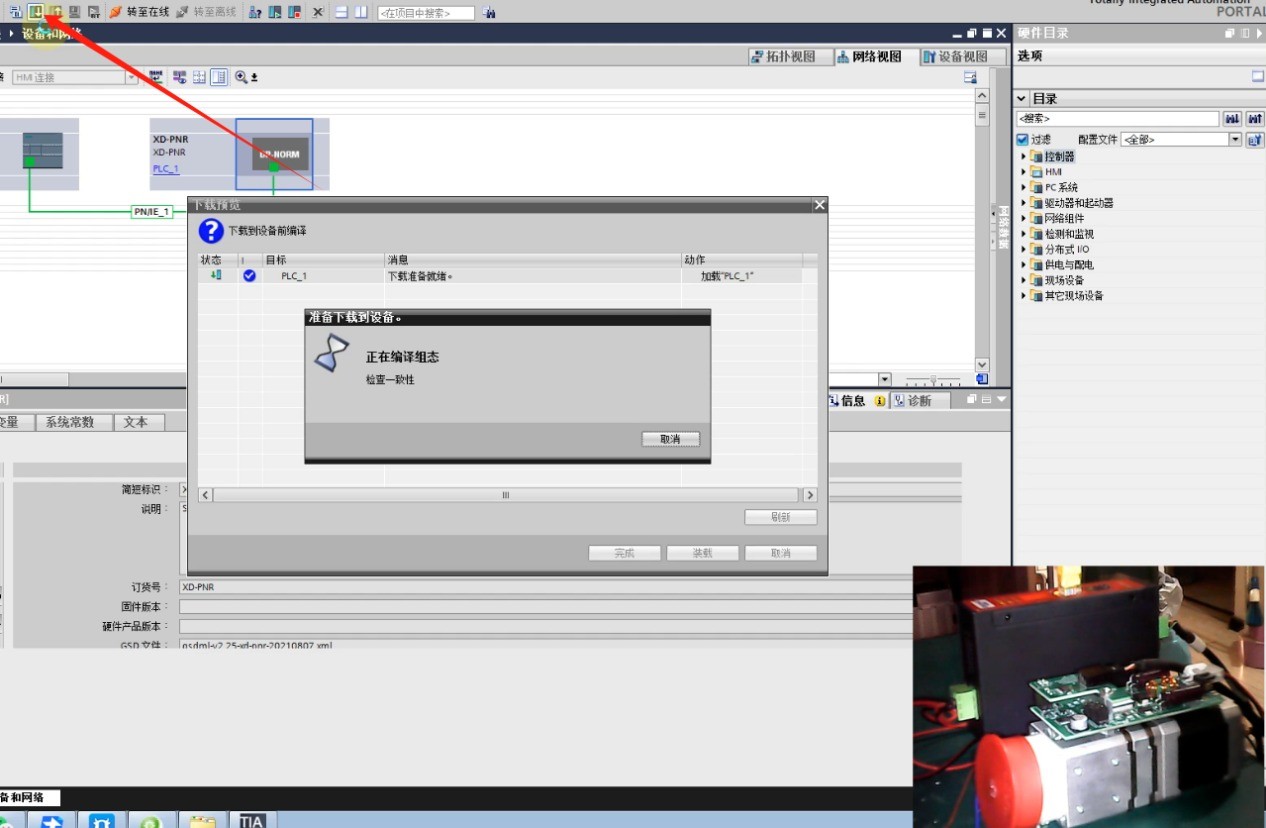
Task: Click the stop CPU icon
Action: click(294, 12)
